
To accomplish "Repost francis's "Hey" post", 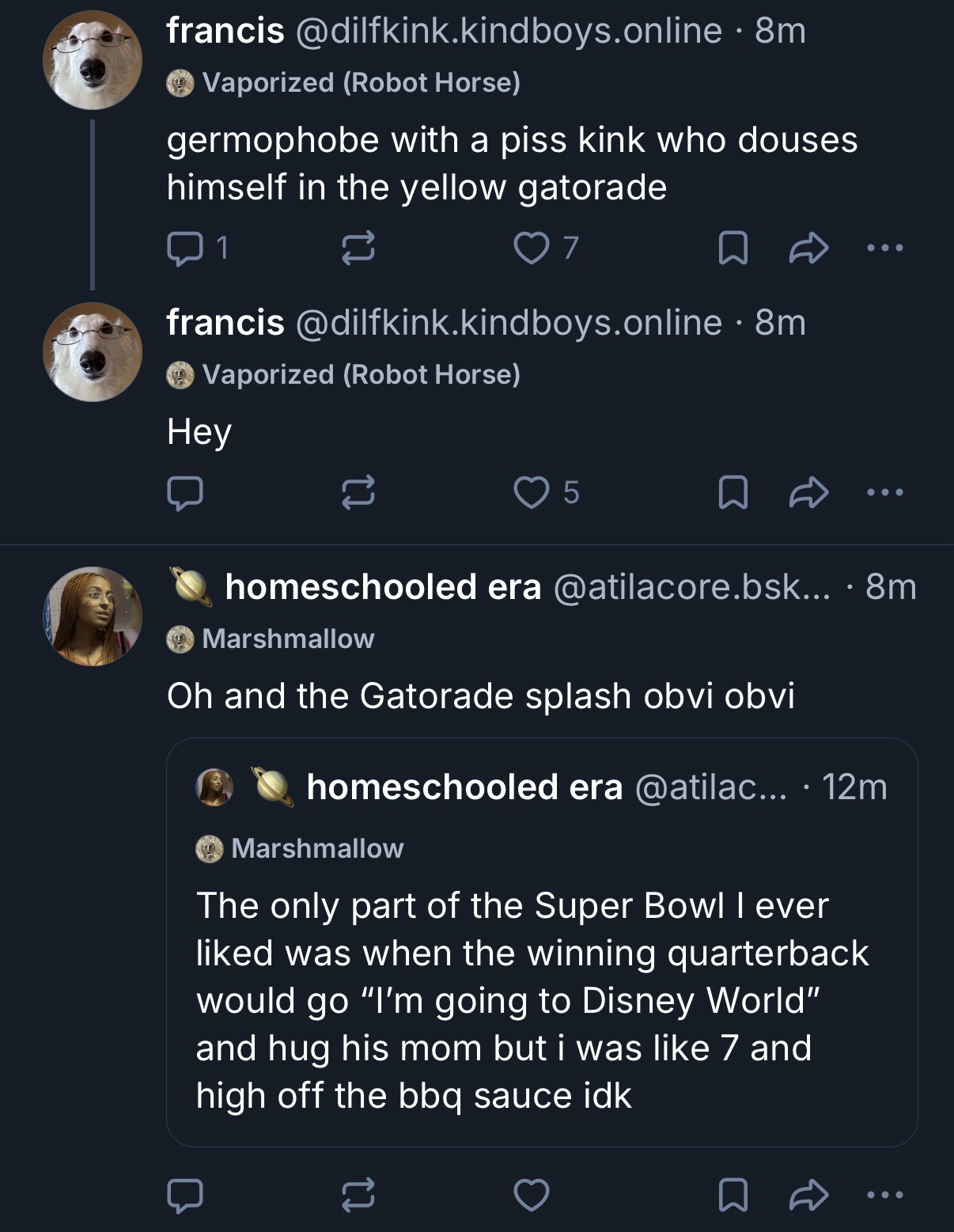I will pos(357,493).
